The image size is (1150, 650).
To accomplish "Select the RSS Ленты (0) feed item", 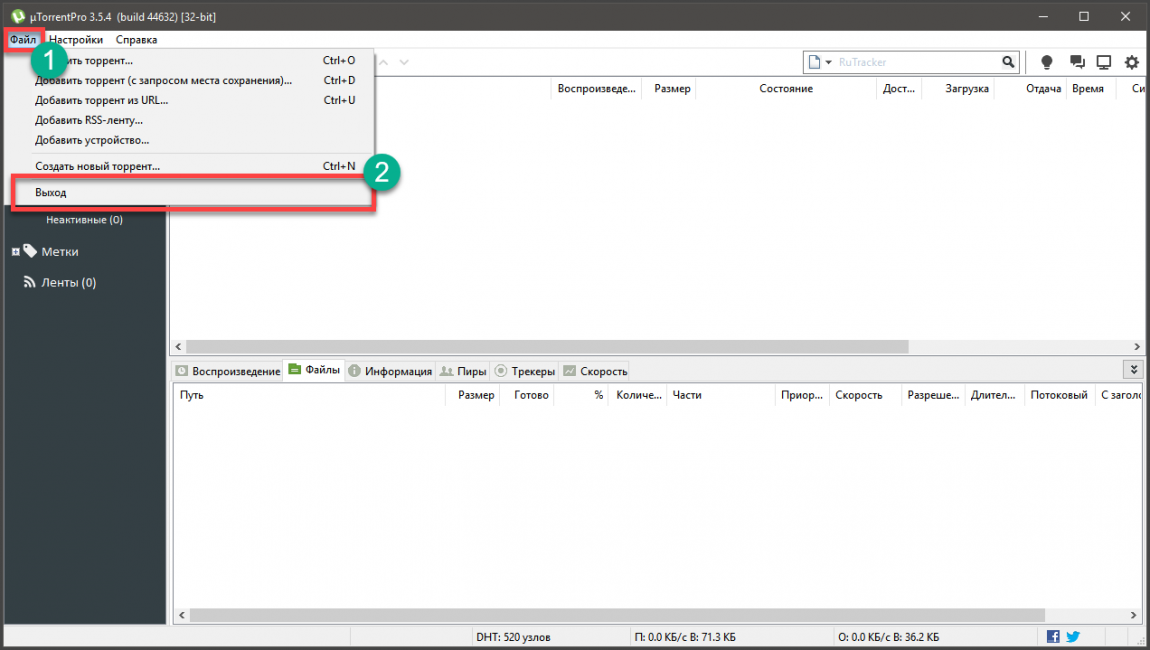I will [x=60, y=283].
